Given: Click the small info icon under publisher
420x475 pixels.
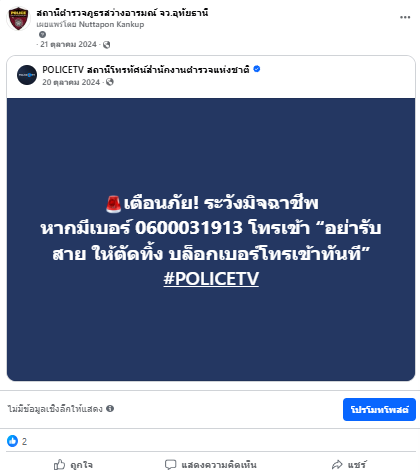Looking at the screenshot, I should click(x=42, y=34).
